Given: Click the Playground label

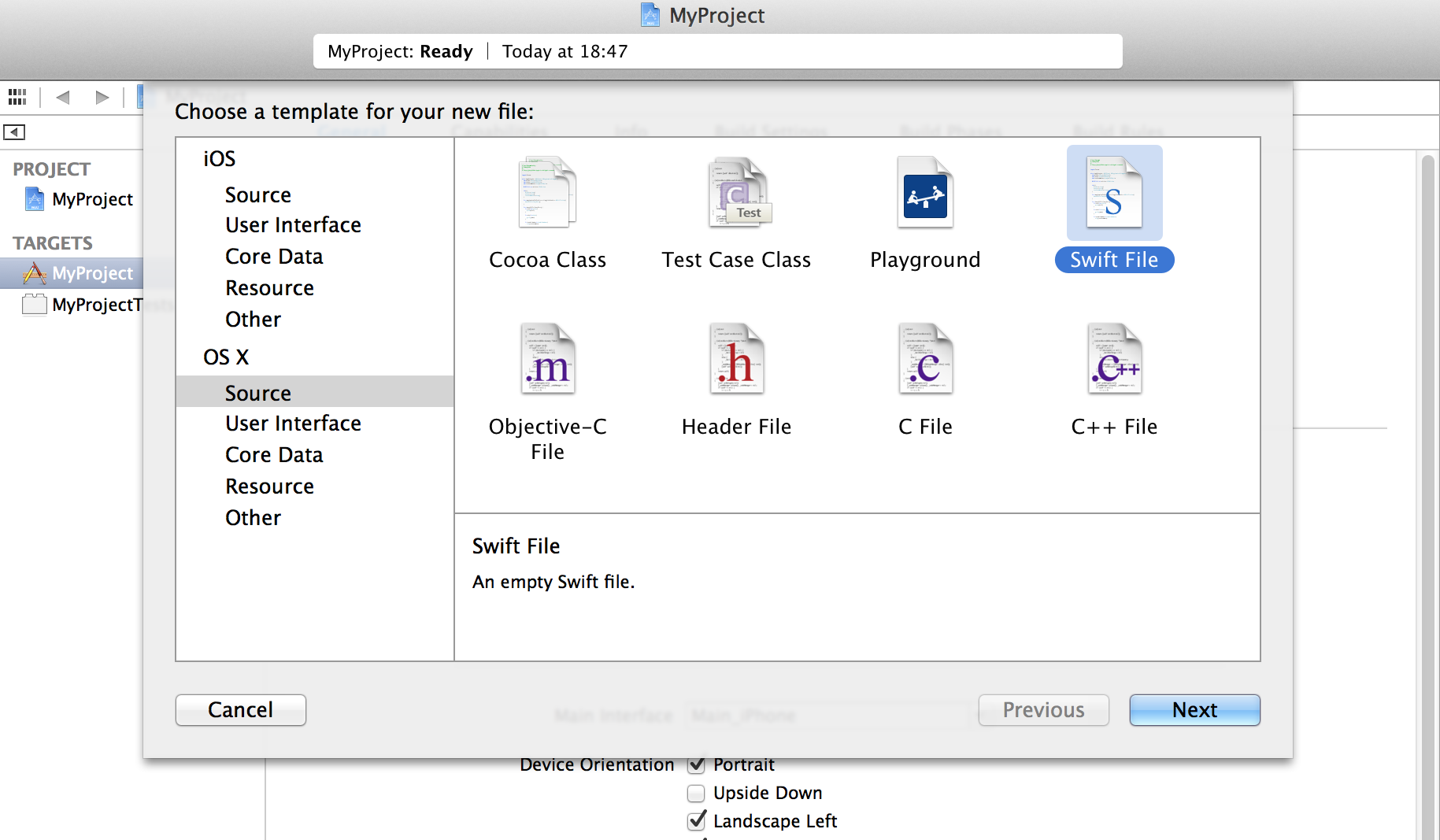Looking at the screenshot, I should tap(925, 260).
